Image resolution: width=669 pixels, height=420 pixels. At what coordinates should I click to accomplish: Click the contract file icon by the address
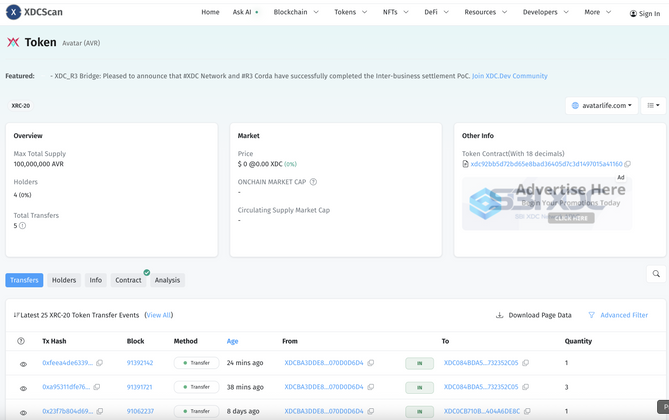pyautogui.click(x=465, y=164)
